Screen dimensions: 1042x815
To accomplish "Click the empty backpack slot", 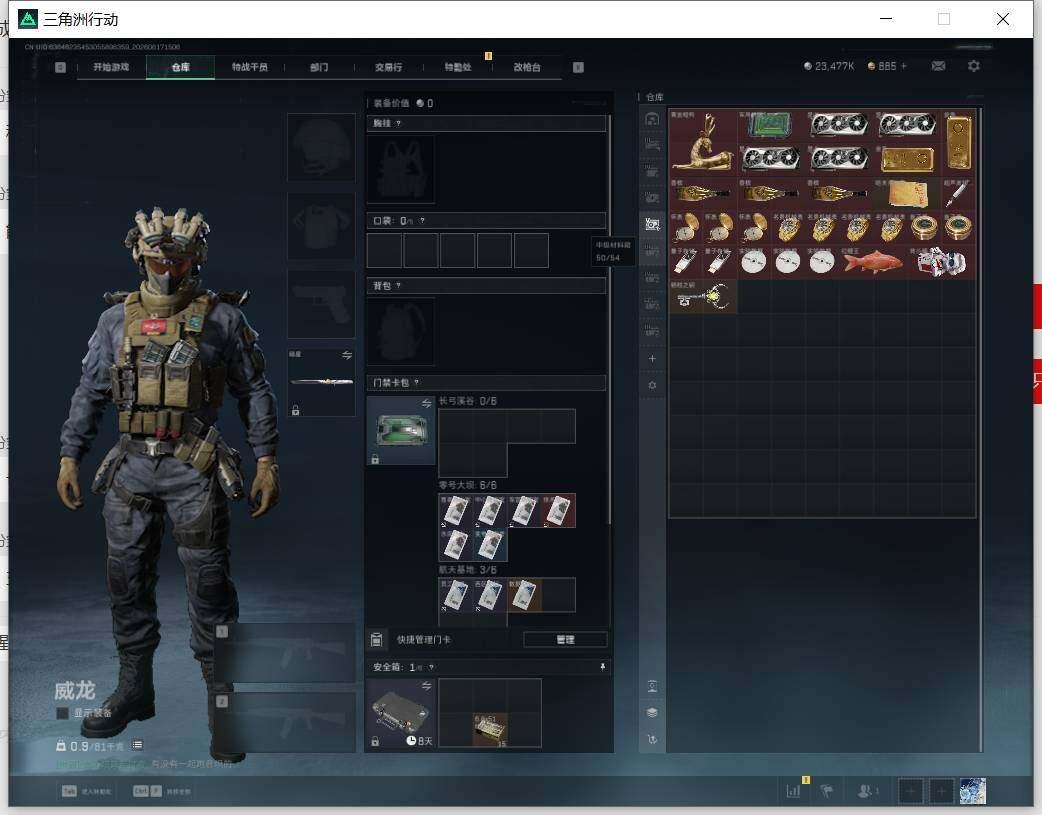I will 401,331.
